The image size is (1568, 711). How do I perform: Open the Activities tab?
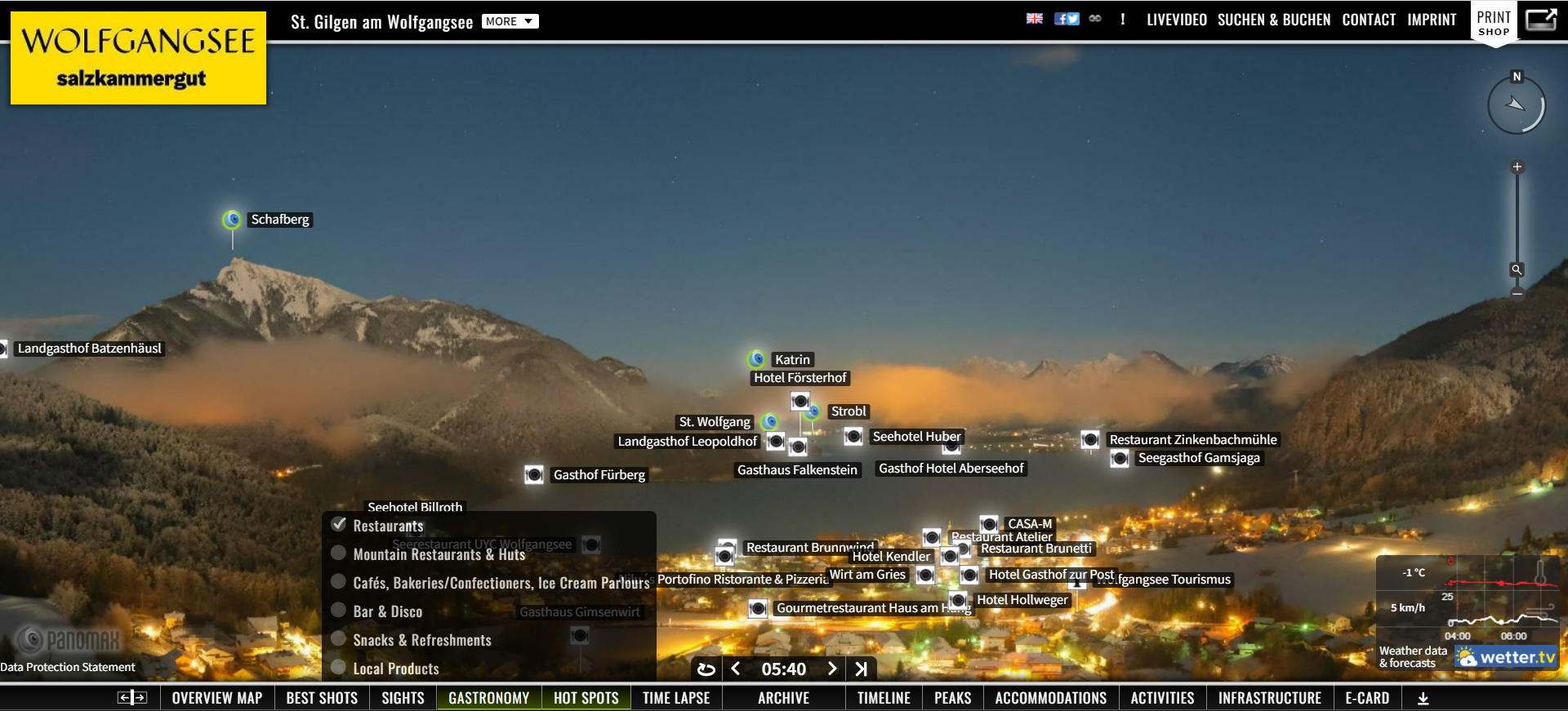point(1163,698)
